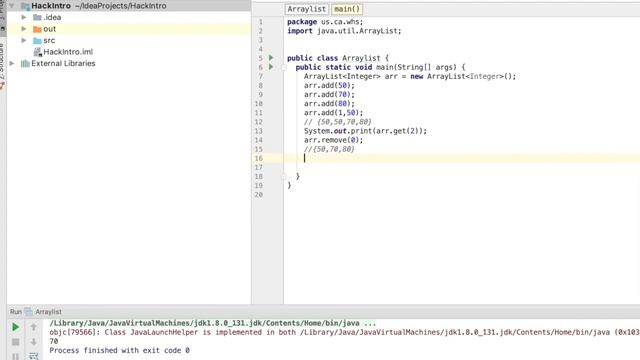The height and width of the screenshot is (360, 640).
Task: Click the down stack trace arrow
Action: 33,342
